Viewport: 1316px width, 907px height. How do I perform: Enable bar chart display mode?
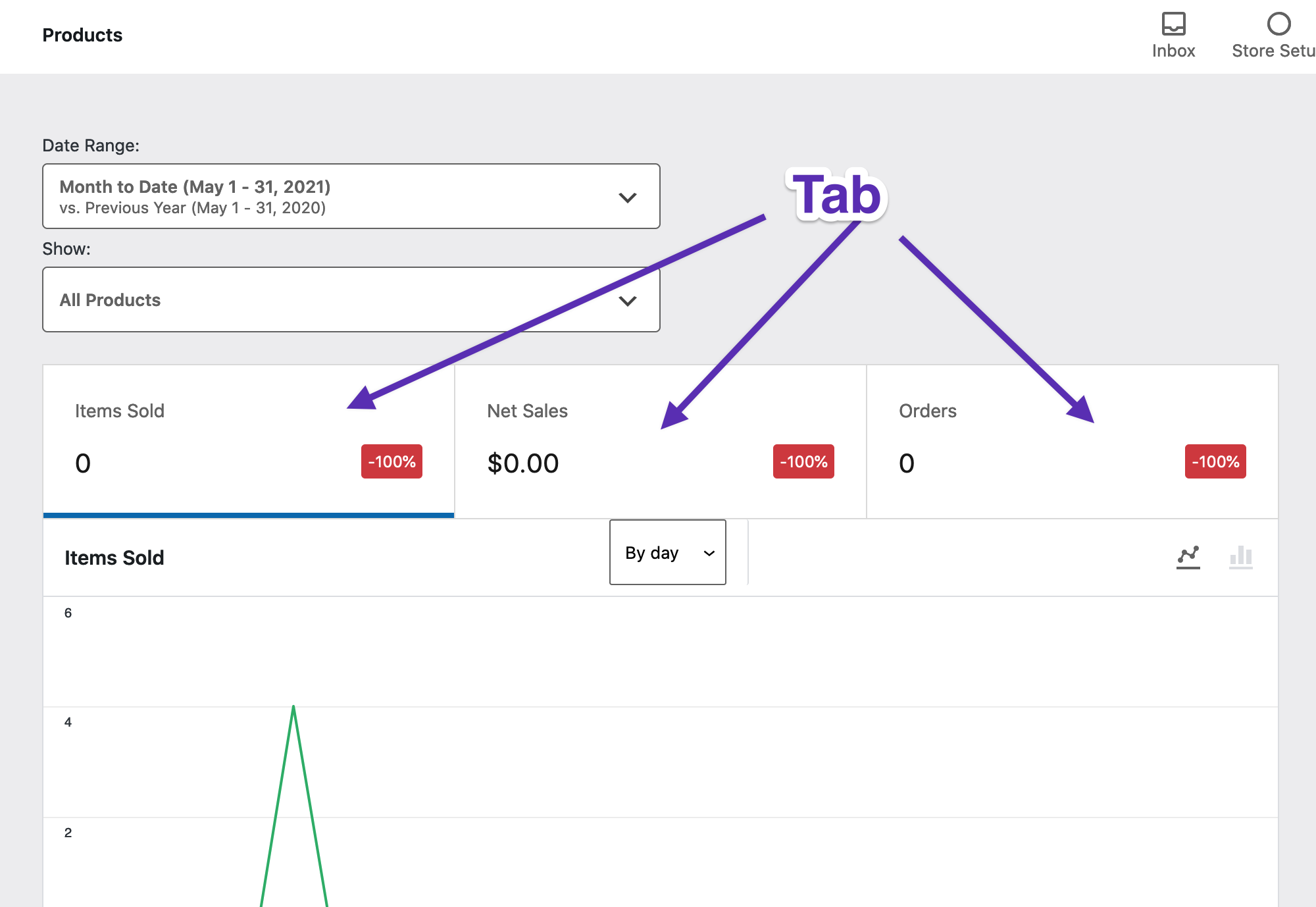click(x=1240, y=556)
